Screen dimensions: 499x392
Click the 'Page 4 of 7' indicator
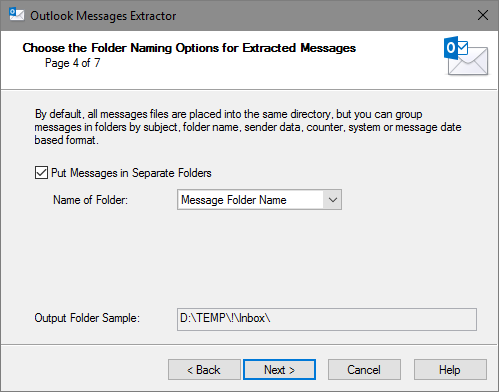(73, 63)
